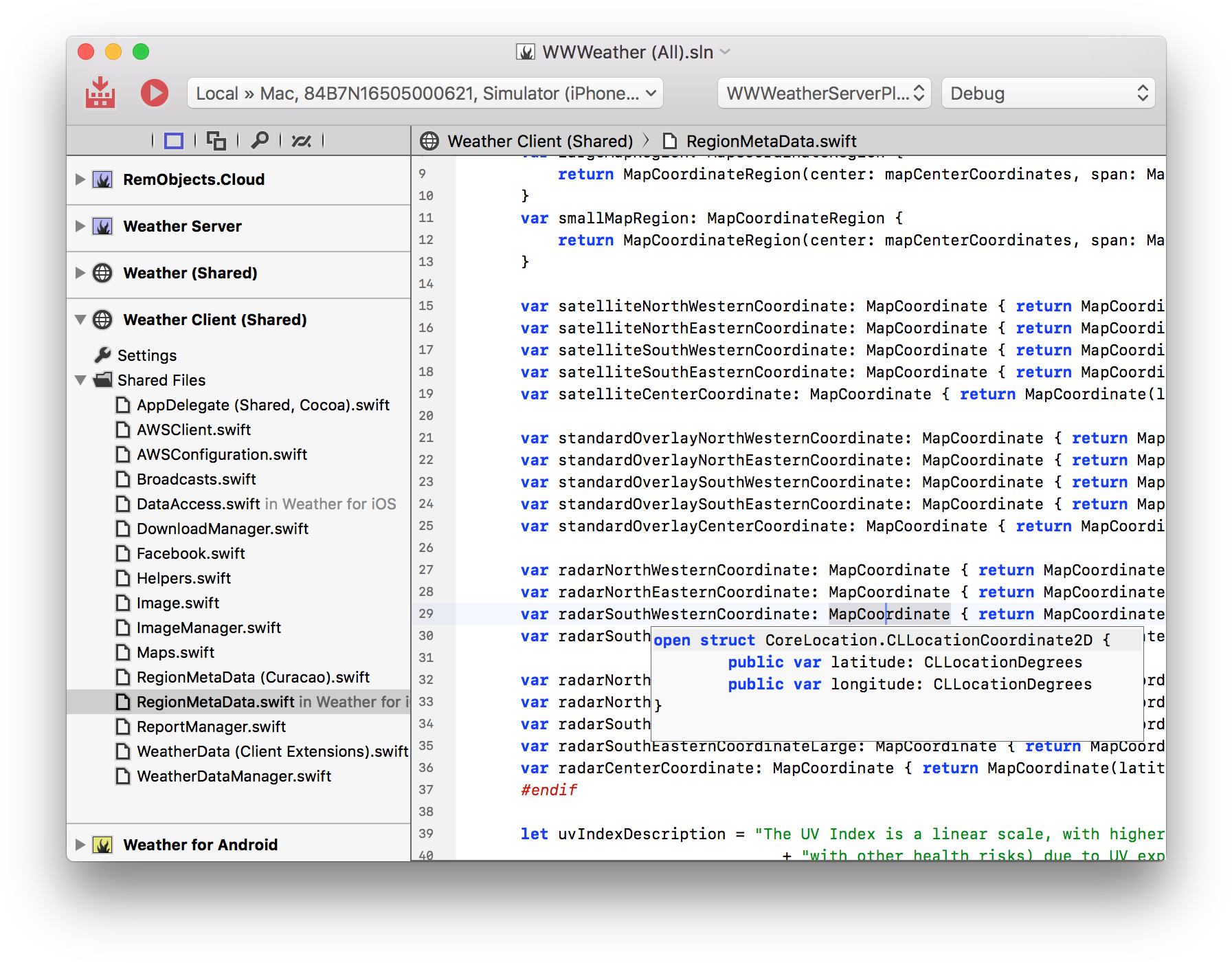The width and height of the screenshot is (1232, 963).
Task: Click the Weather Client (Shared) globe icon
Action: click(102, 320)
